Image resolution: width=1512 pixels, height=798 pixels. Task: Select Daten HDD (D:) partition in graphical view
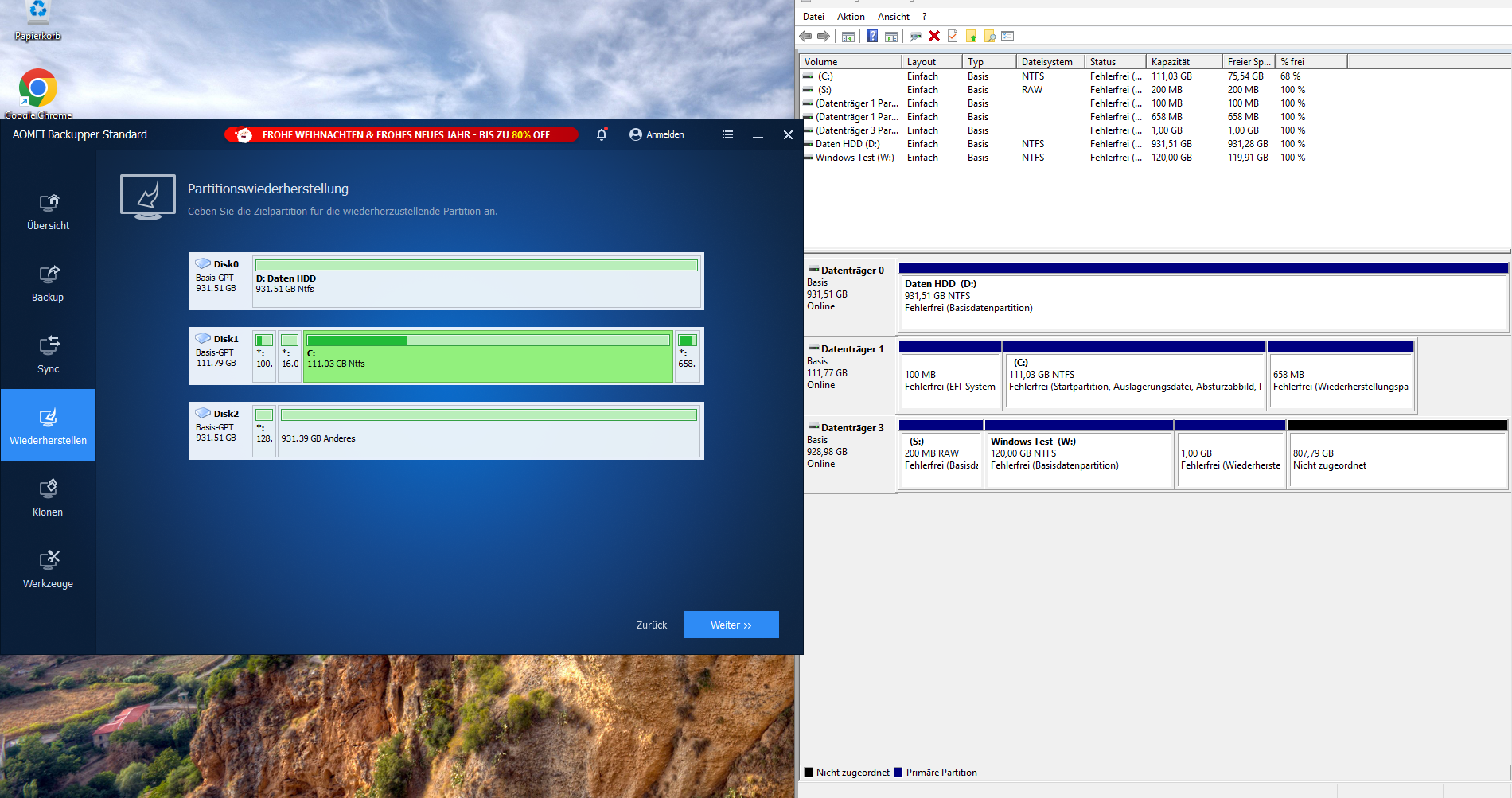(x=1203, y=296)
